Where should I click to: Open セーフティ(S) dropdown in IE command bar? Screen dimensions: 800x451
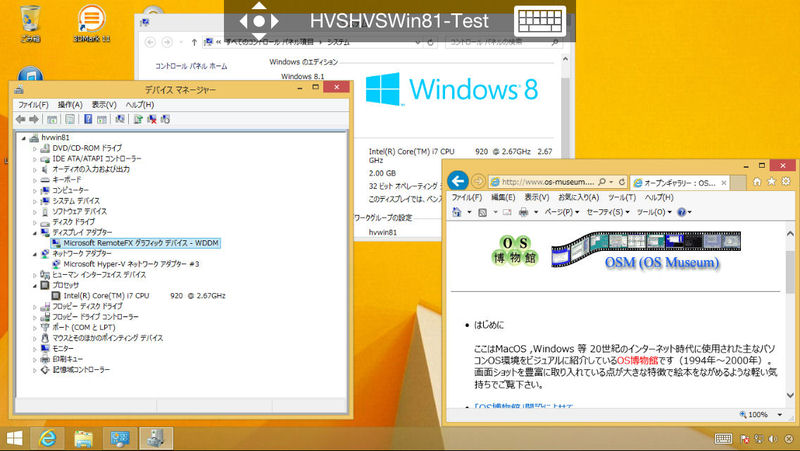point(608,212)
